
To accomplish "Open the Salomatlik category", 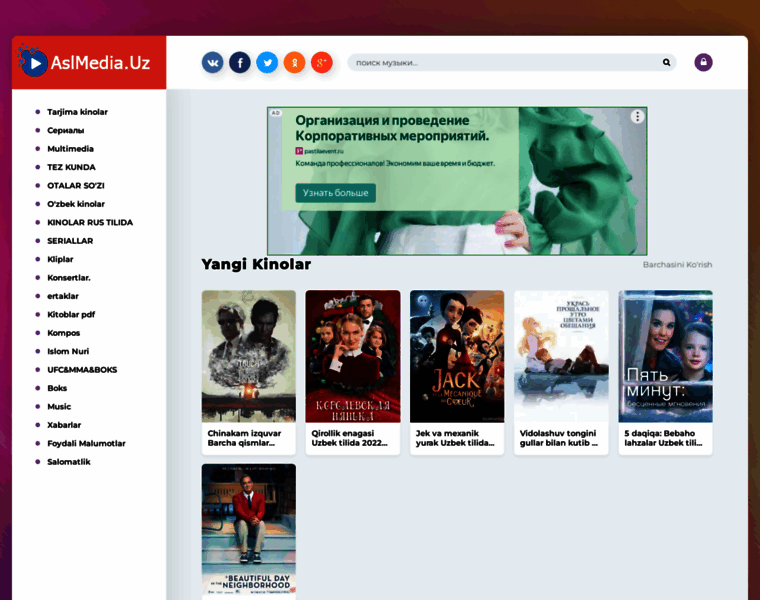I will click(x=69, y=462).
